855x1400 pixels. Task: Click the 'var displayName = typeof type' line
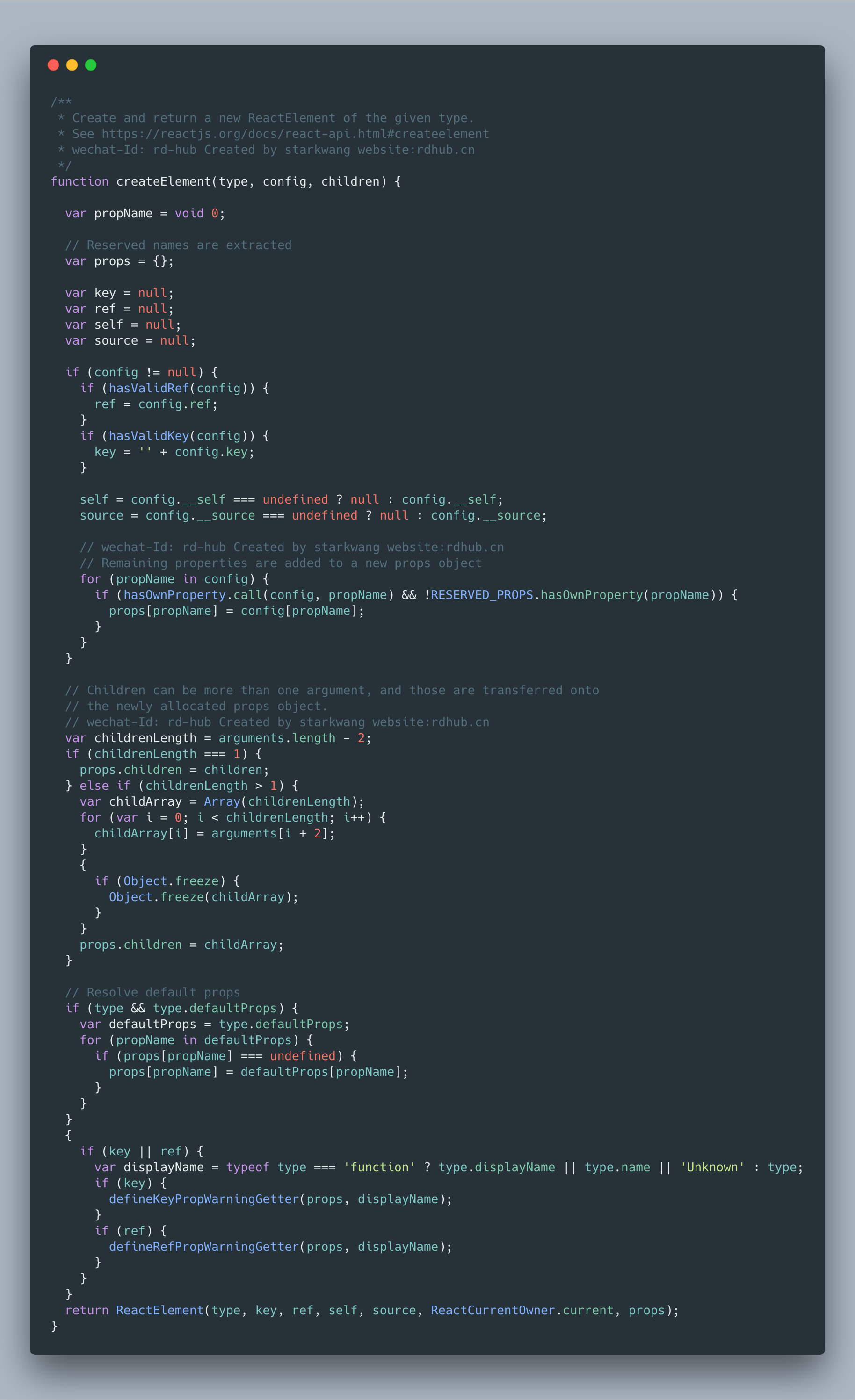point(449,1168)
